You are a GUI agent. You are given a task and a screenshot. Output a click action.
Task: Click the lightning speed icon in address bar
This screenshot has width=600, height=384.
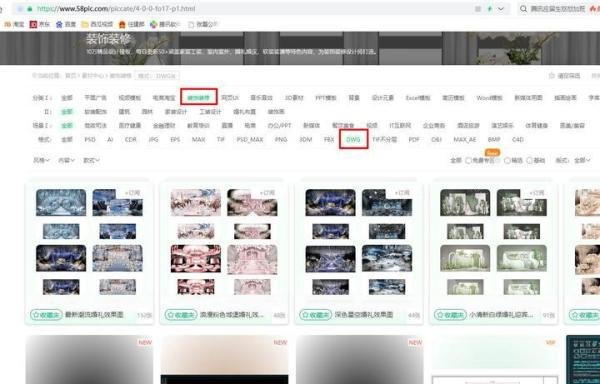[x=489, y=8]
